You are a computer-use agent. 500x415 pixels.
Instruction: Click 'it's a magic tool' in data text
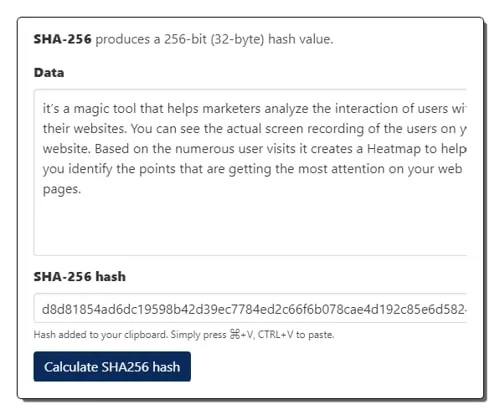click(89, 109)
